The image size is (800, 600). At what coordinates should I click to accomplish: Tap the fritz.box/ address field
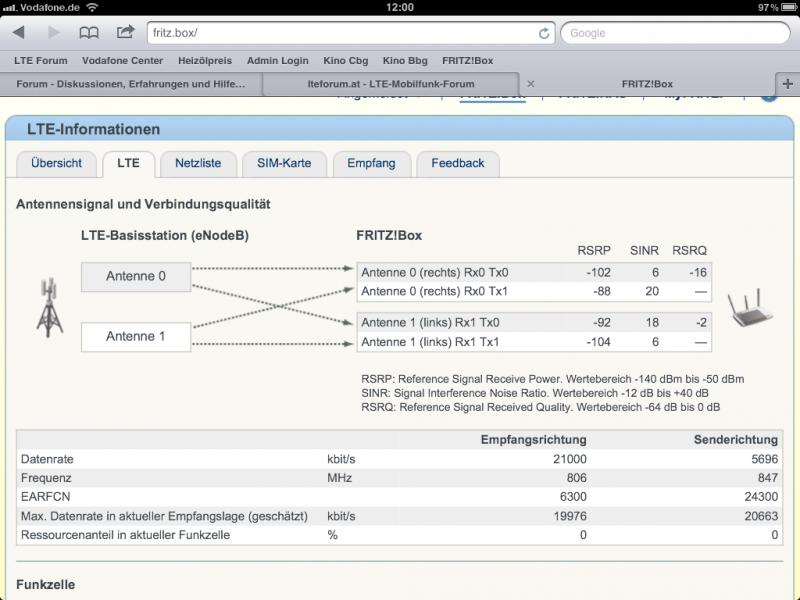click(351, 33)
